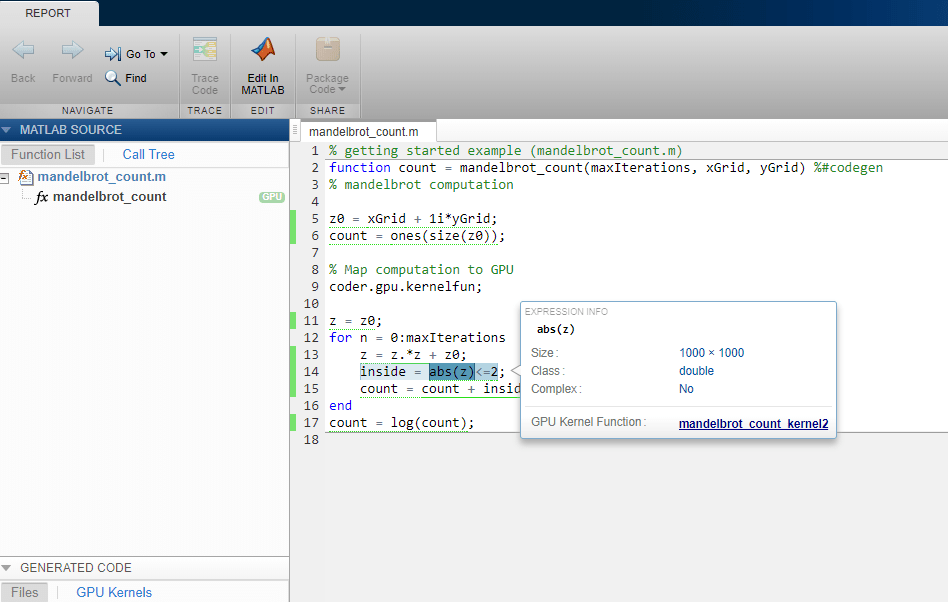Open the GPU Kernels tab
This screenshot has width=948, height=602.
pos(114,592)
